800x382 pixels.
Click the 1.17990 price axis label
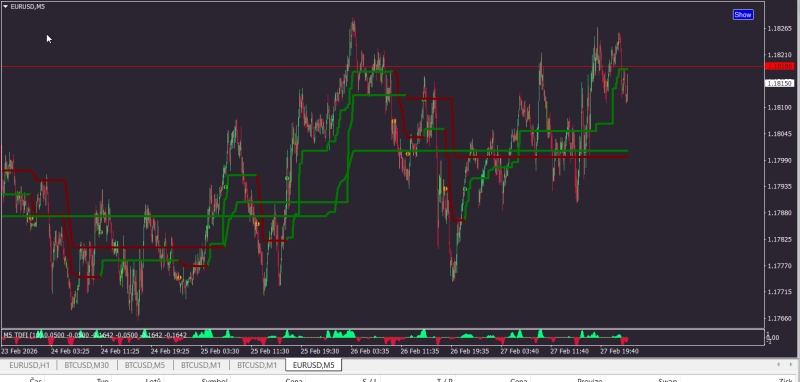click(x=780, y=161)
